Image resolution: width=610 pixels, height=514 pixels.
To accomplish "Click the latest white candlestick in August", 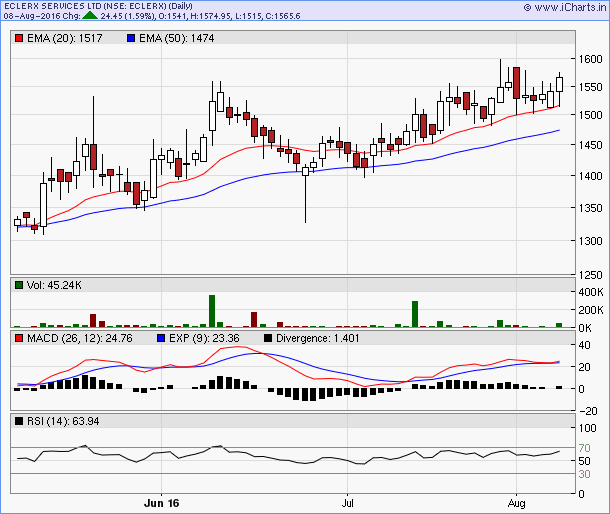I will tap(559, 84).
